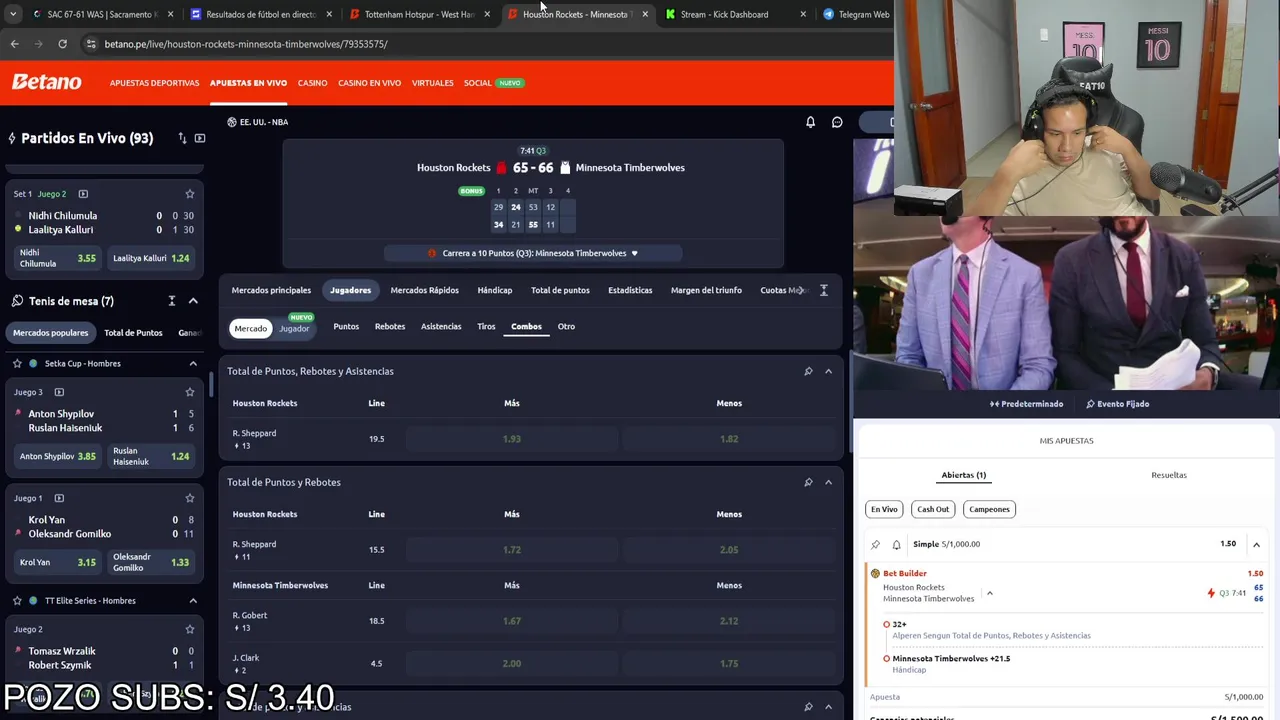Filter open bets by Campeones

pos(989,509)
